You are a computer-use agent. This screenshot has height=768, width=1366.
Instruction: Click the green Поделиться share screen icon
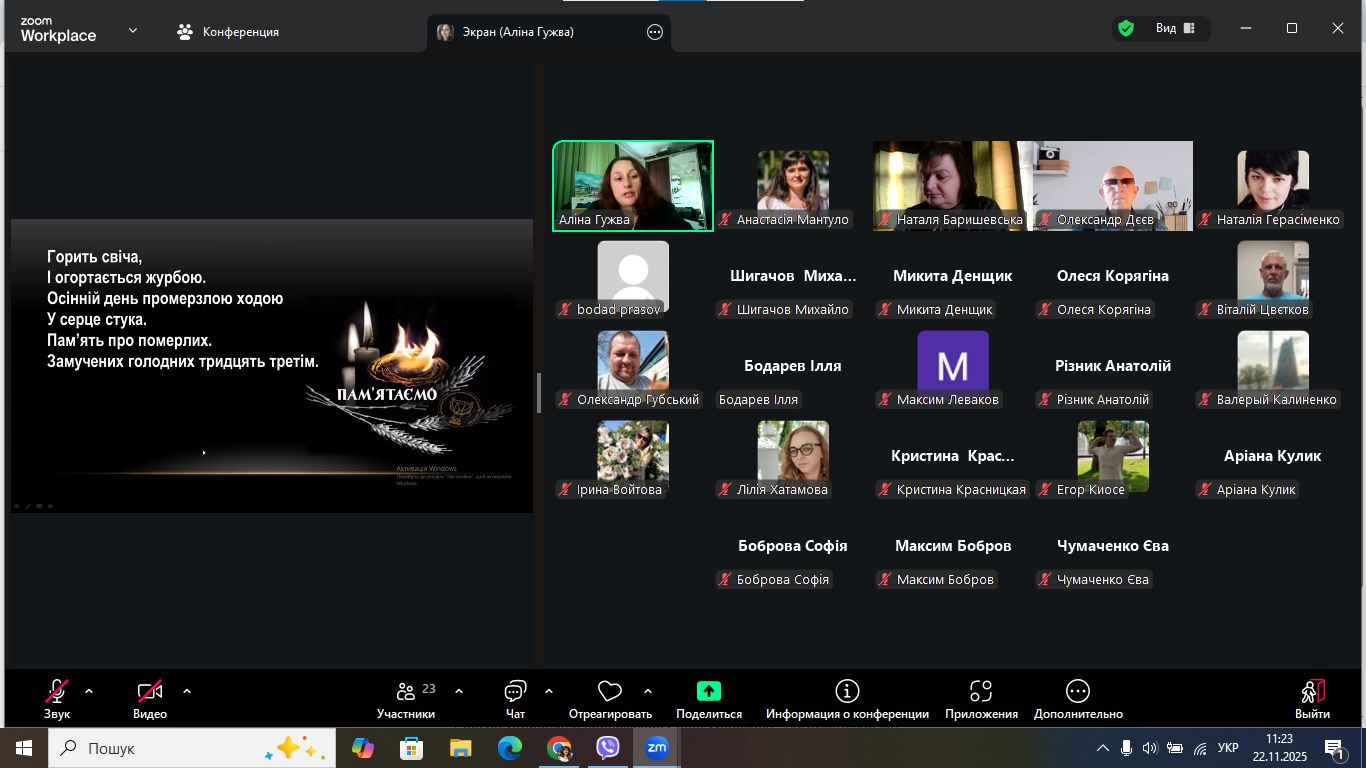point(708,691)
